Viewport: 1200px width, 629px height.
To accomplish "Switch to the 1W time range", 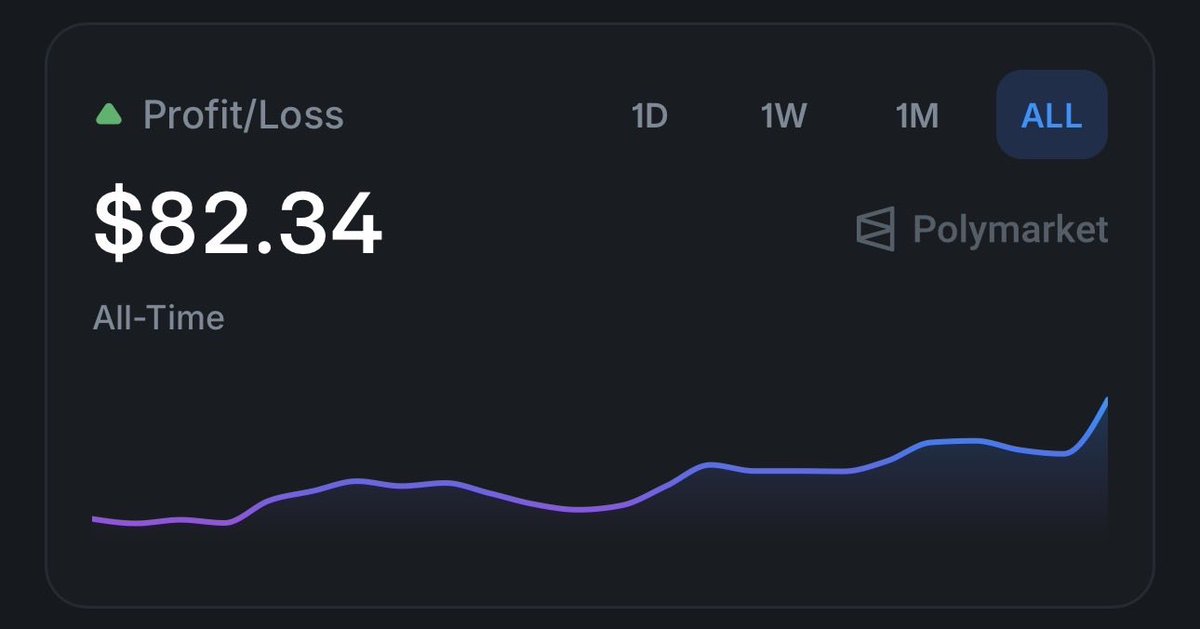I will (783, 116).
